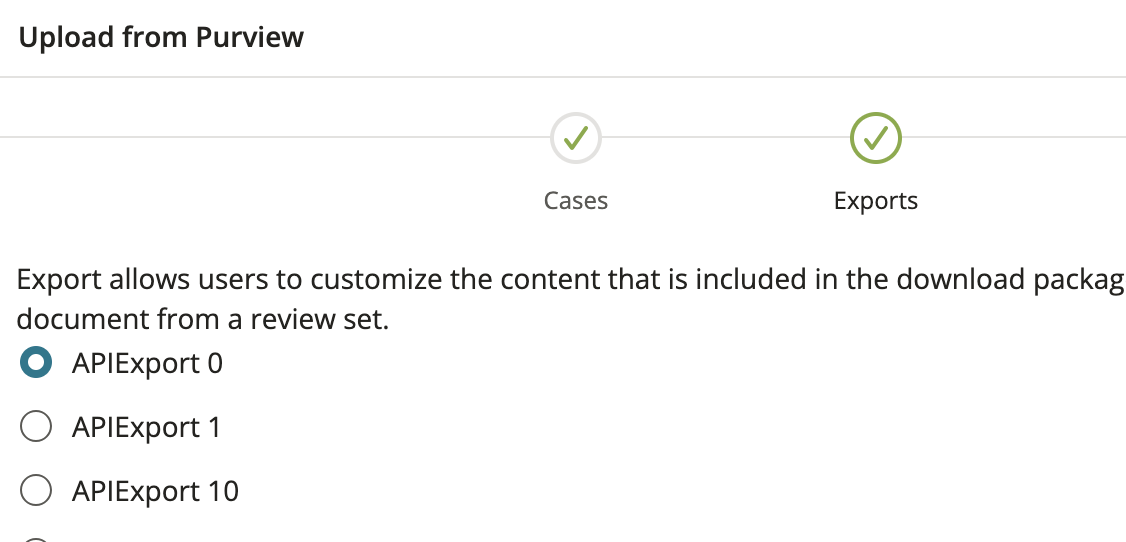Click the APIExport 1 label text
The image size is (1126, 542).
[146, 427]
